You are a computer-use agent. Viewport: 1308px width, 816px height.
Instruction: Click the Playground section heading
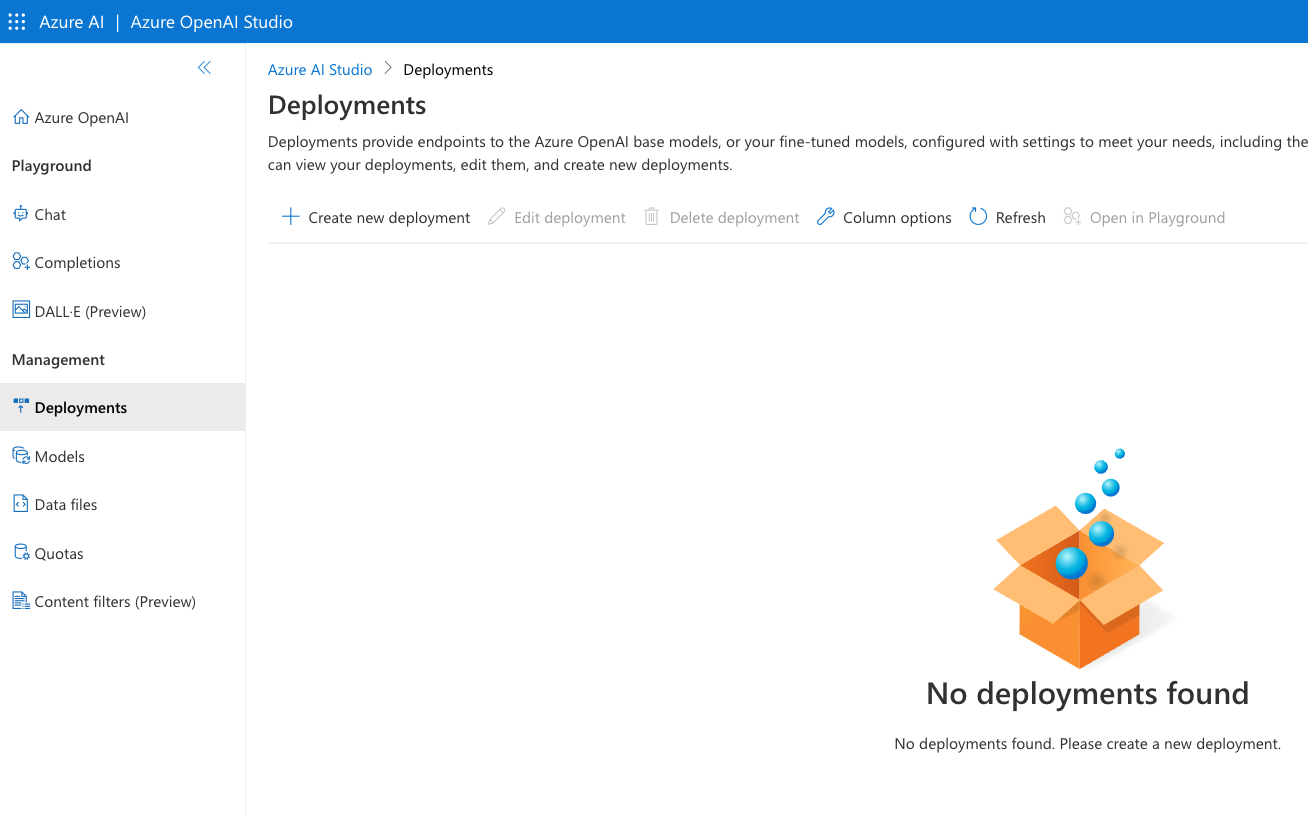pyautogui.click(x=52, y=166)
